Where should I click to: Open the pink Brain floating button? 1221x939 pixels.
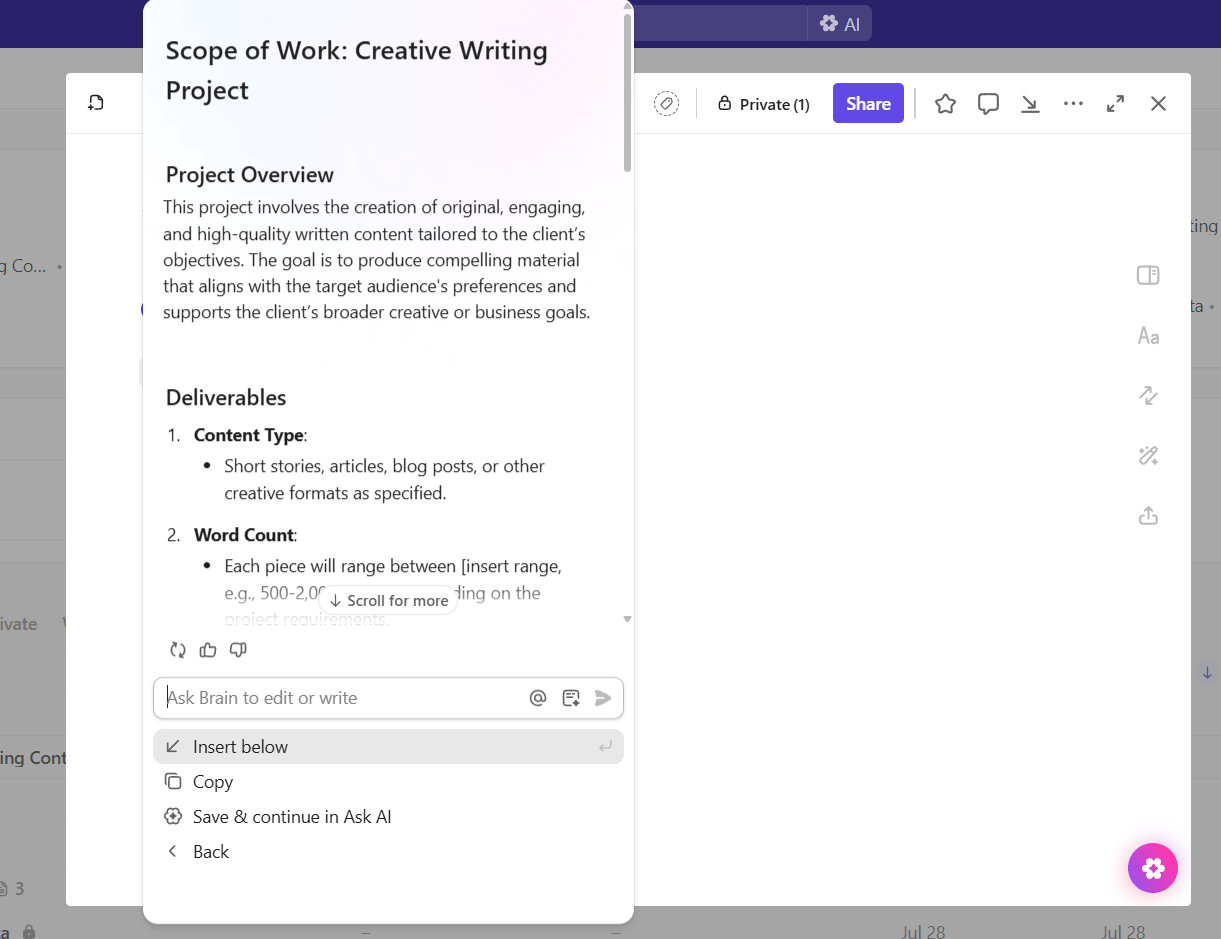1153,868
